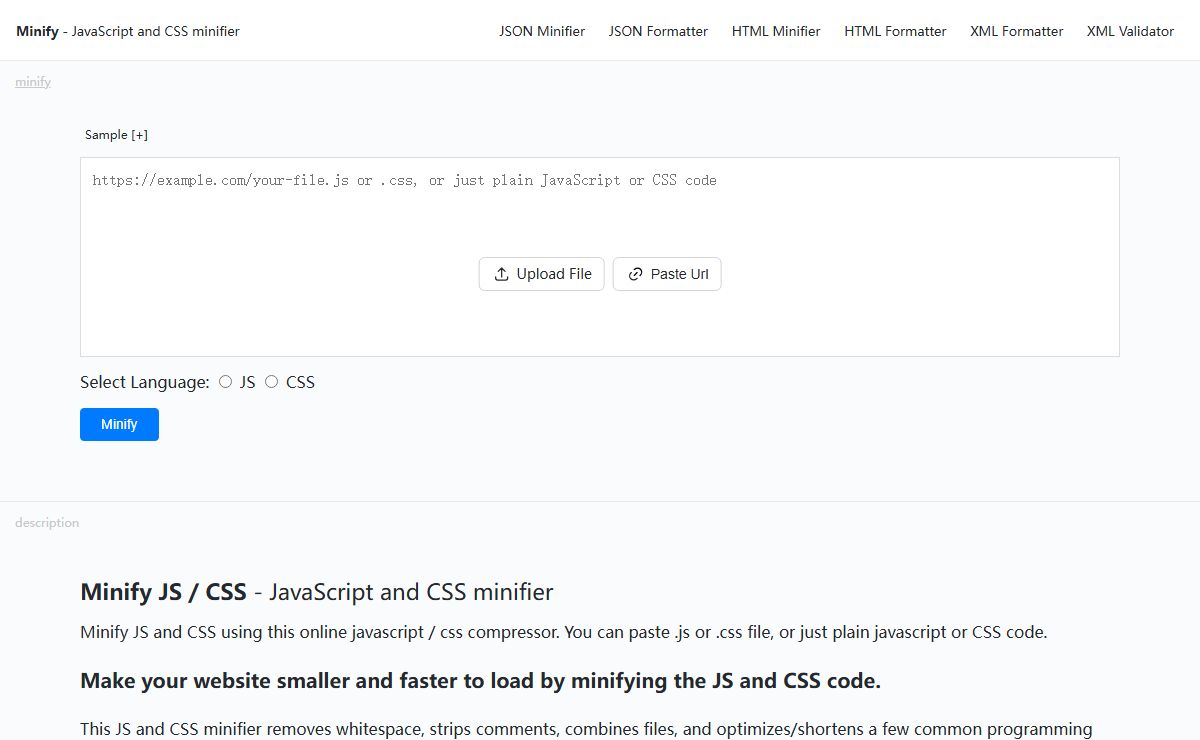The height and width of the screenshot is (740, 1200).
Task: Click the Paste Url button text
Action: (x=679, y=274)
